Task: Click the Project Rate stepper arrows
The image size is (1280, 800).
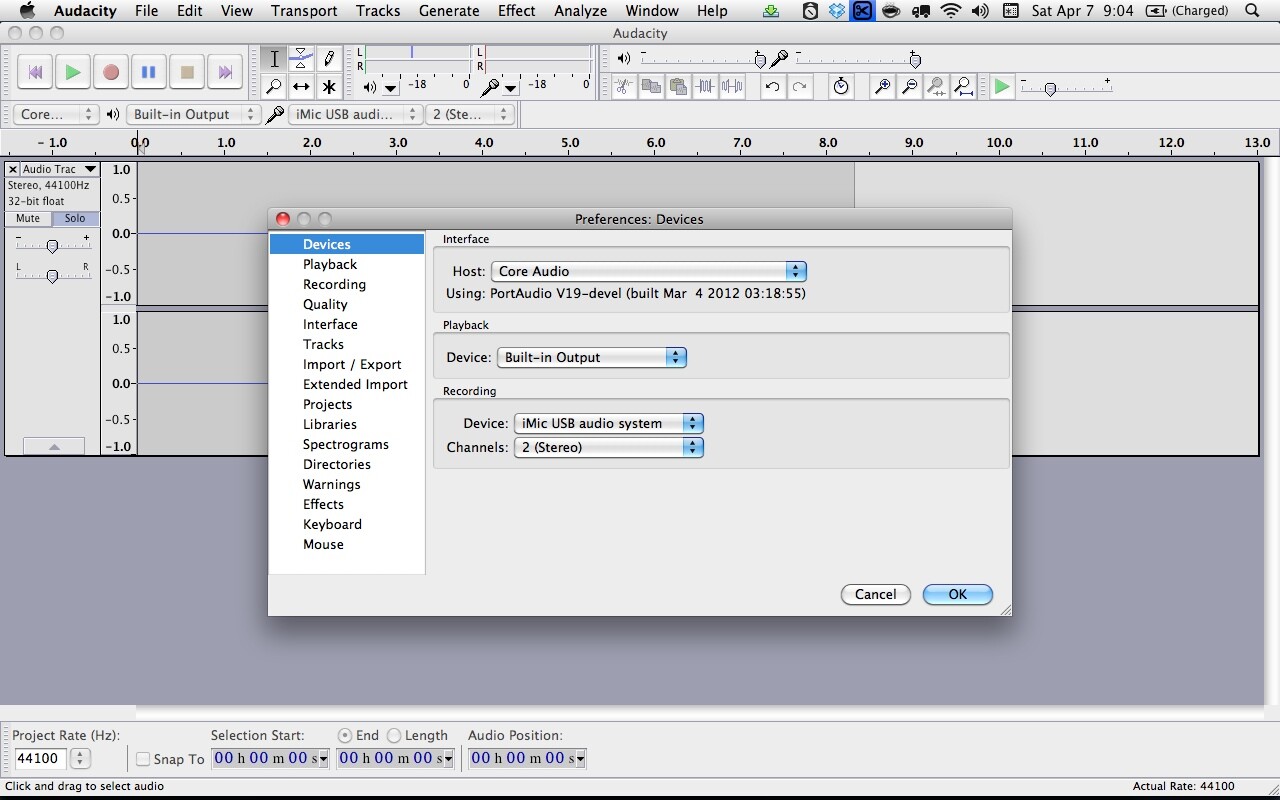Action: click(80, 759)
